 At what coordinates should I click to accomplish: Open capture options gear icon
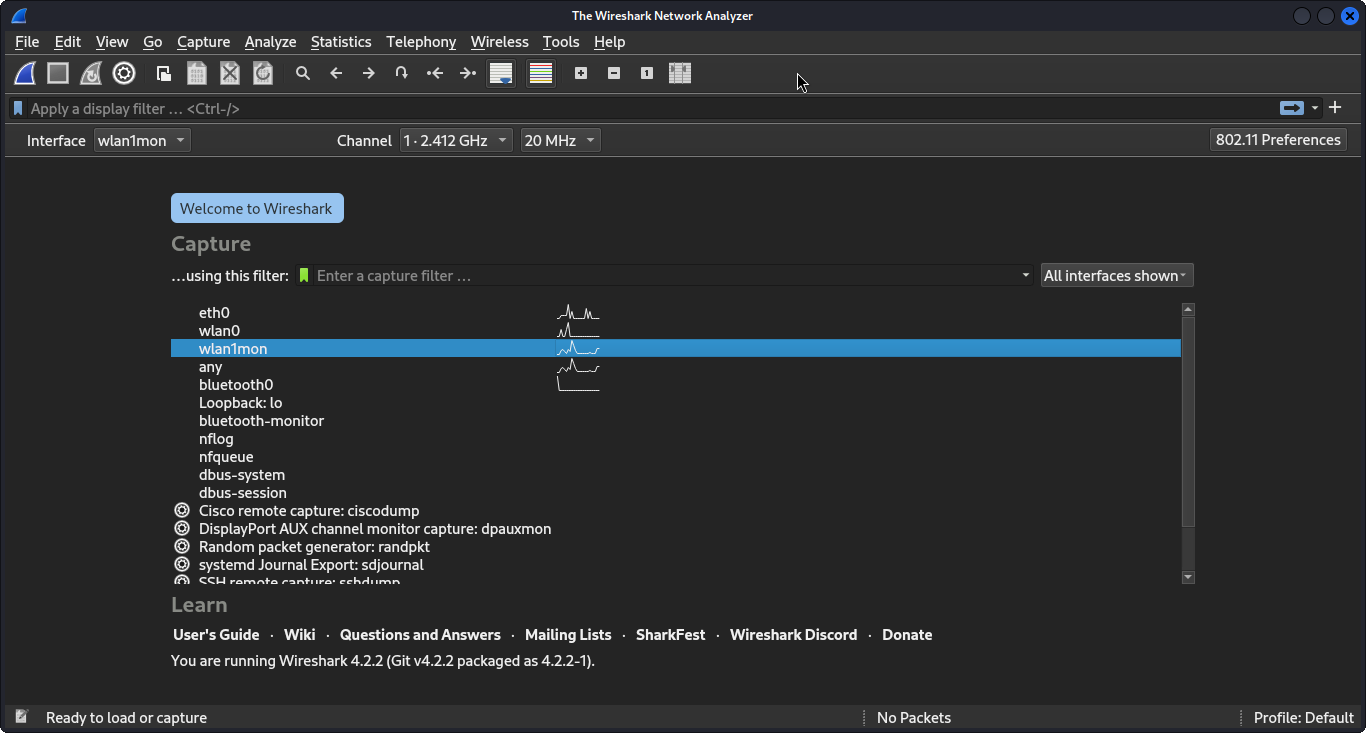124,73
